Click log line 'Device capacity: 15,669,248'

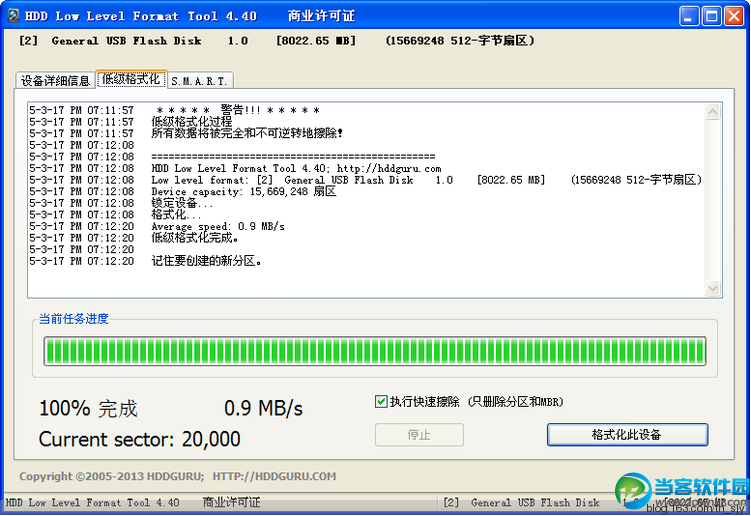(244, 192)
